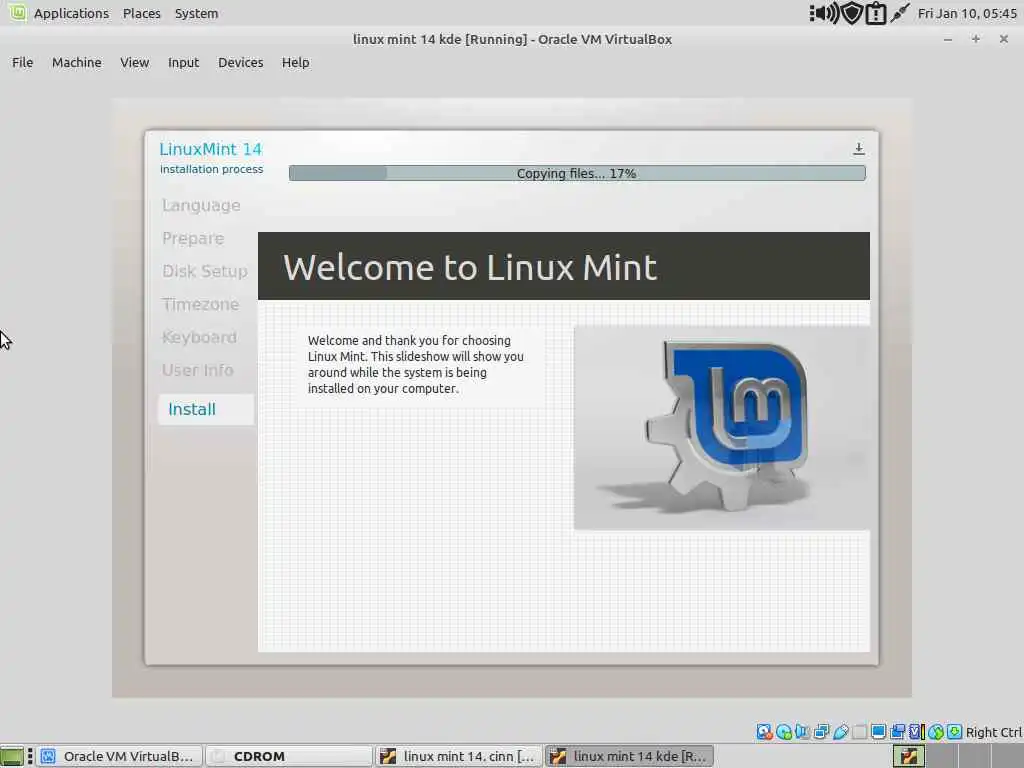
Task: Click the mouse integration status icon
Action: [x=936, y=732]
